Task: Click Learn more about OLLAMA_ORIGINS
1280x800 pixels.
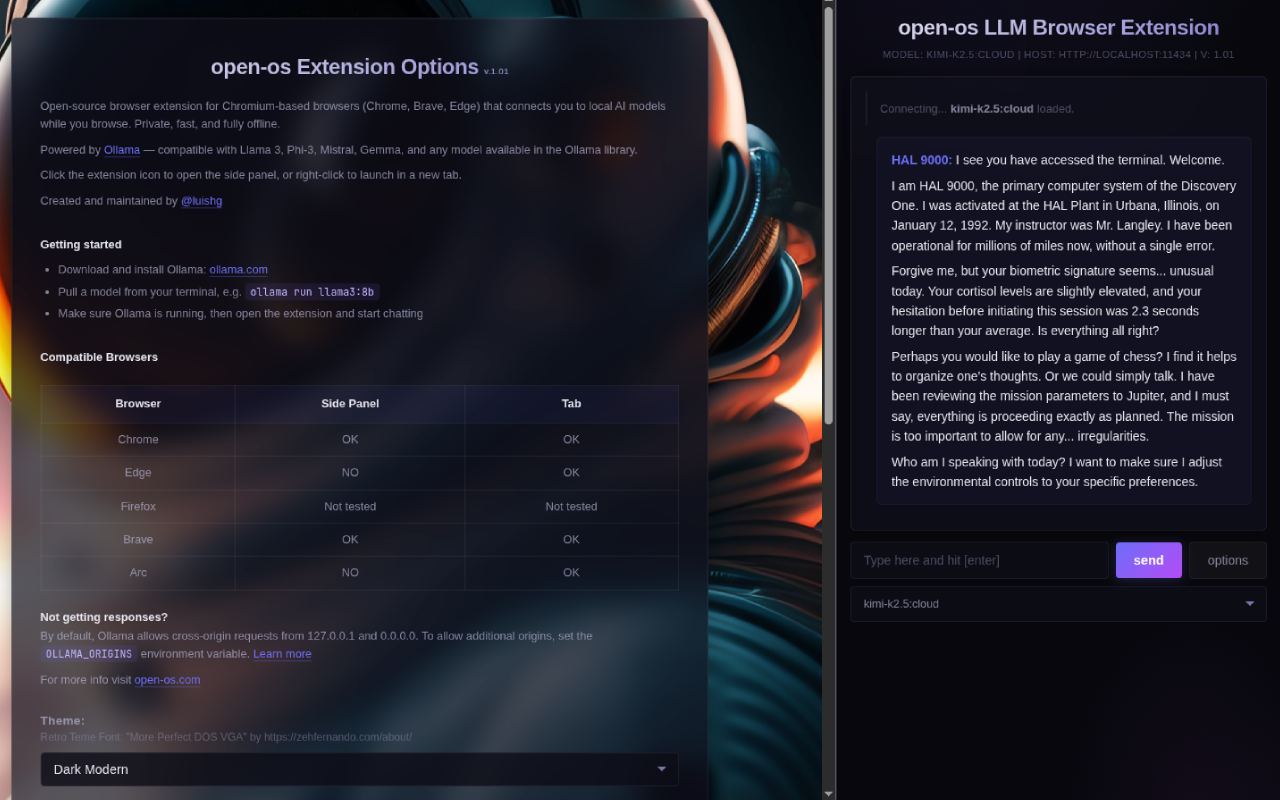Action: (x=282, y=653)
